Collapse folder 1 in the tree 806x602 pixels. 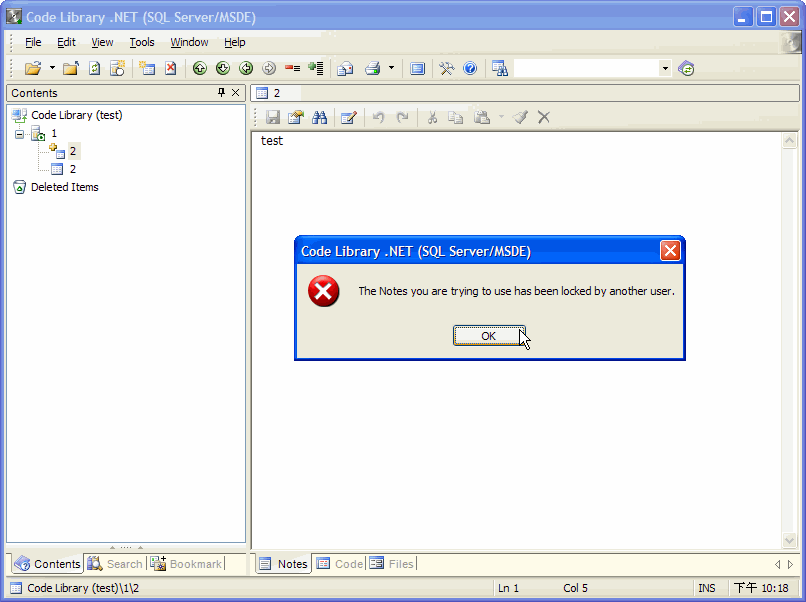20,134
